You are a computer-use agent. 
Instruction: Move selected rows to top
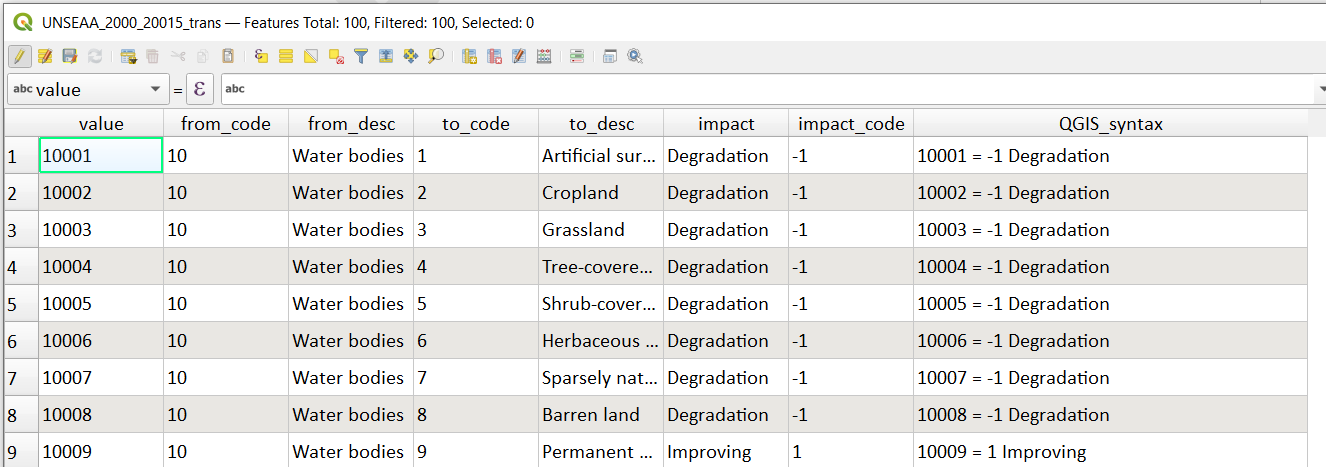(387, 56)
